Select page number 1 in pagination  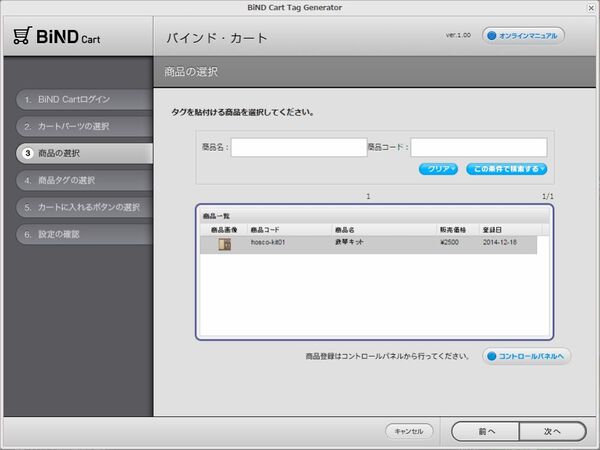click(368, 196)
